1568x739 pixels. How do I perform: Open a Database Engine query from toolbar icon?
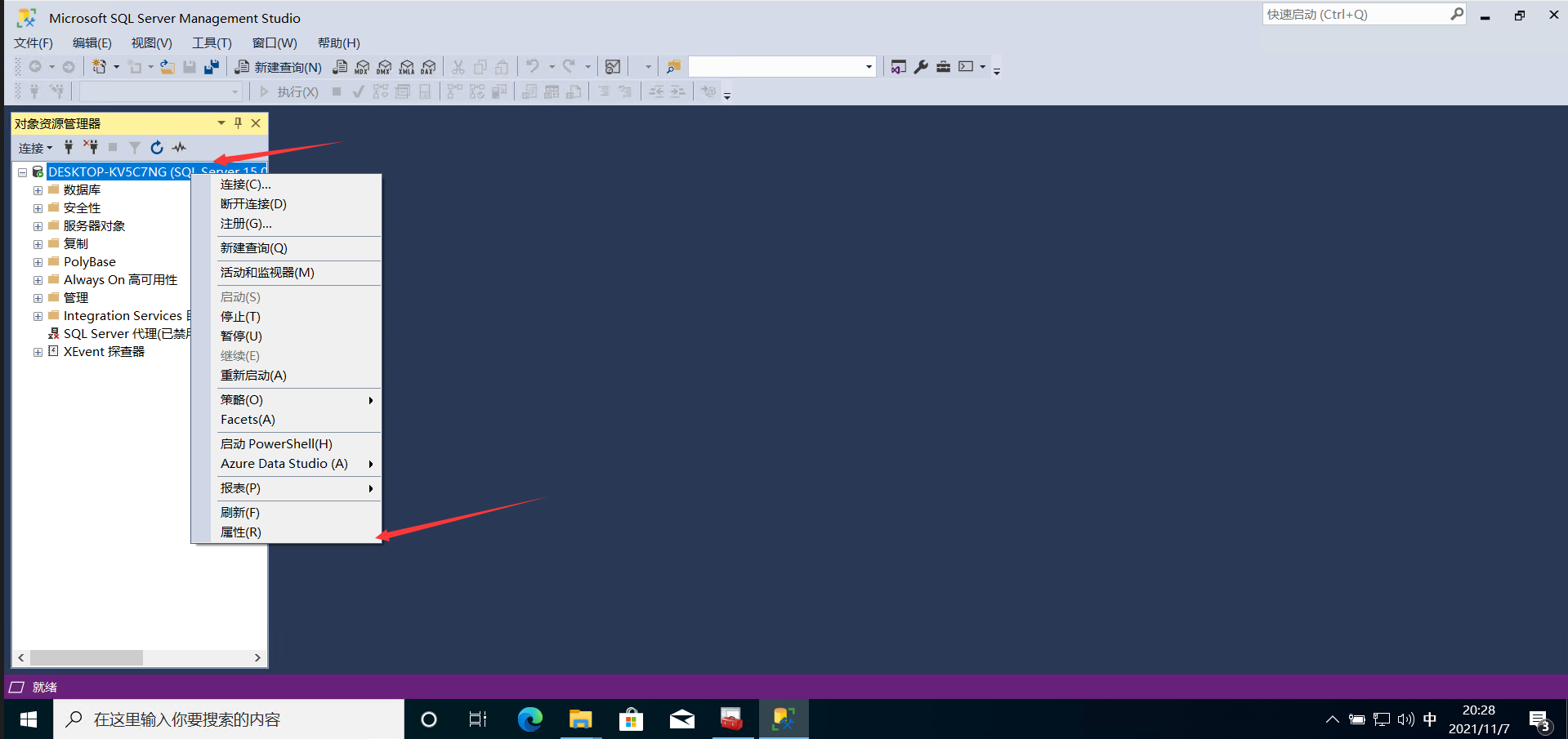coord(341,67)
